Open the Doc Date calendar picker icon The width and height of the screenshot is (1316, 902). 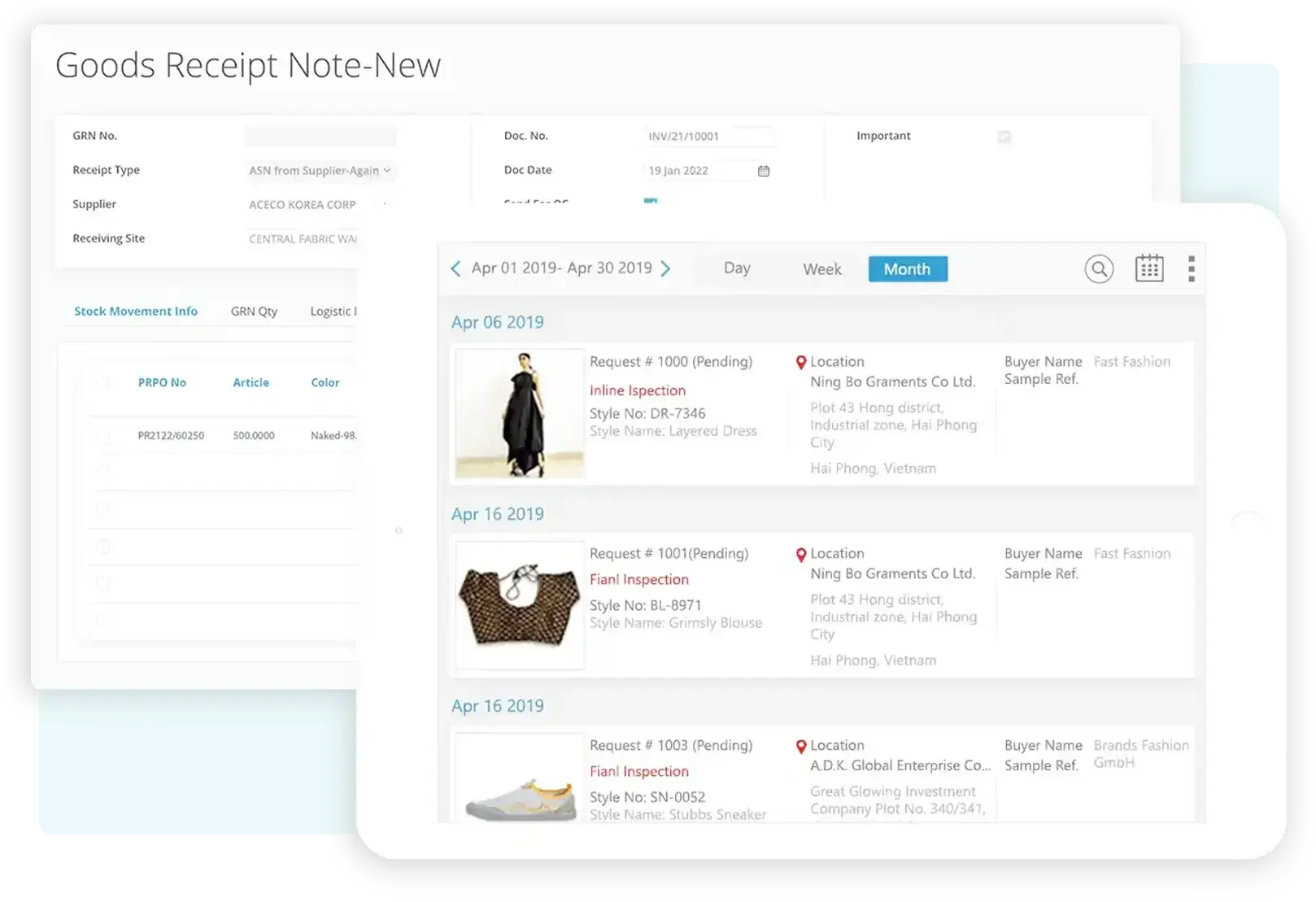[764, 171]
